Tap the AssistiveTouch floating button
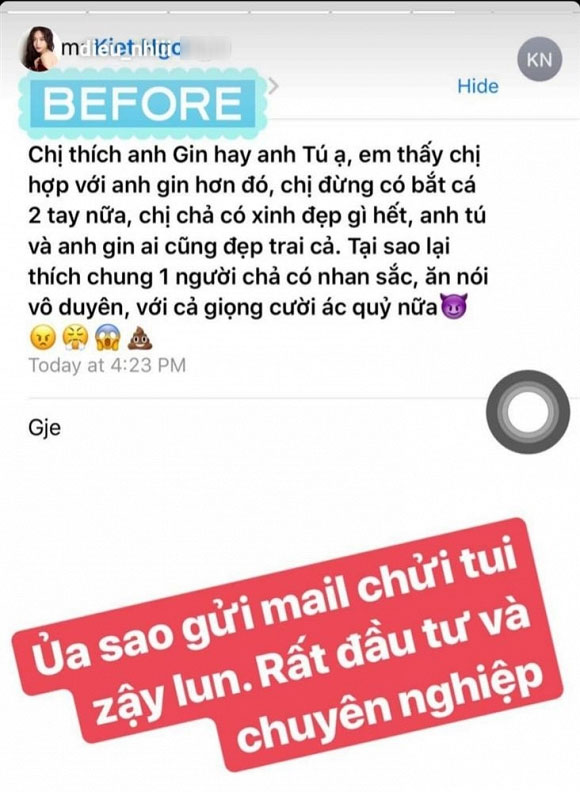The height and width of the screenshot is (792, 580). click(x=528, y=412)
